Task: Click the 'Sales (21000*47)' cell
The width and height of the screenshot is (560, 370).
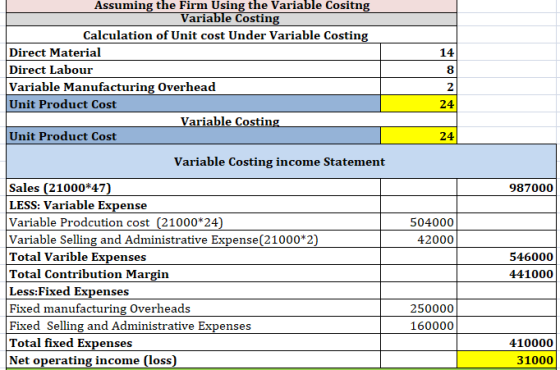Action: click(193, 188)
